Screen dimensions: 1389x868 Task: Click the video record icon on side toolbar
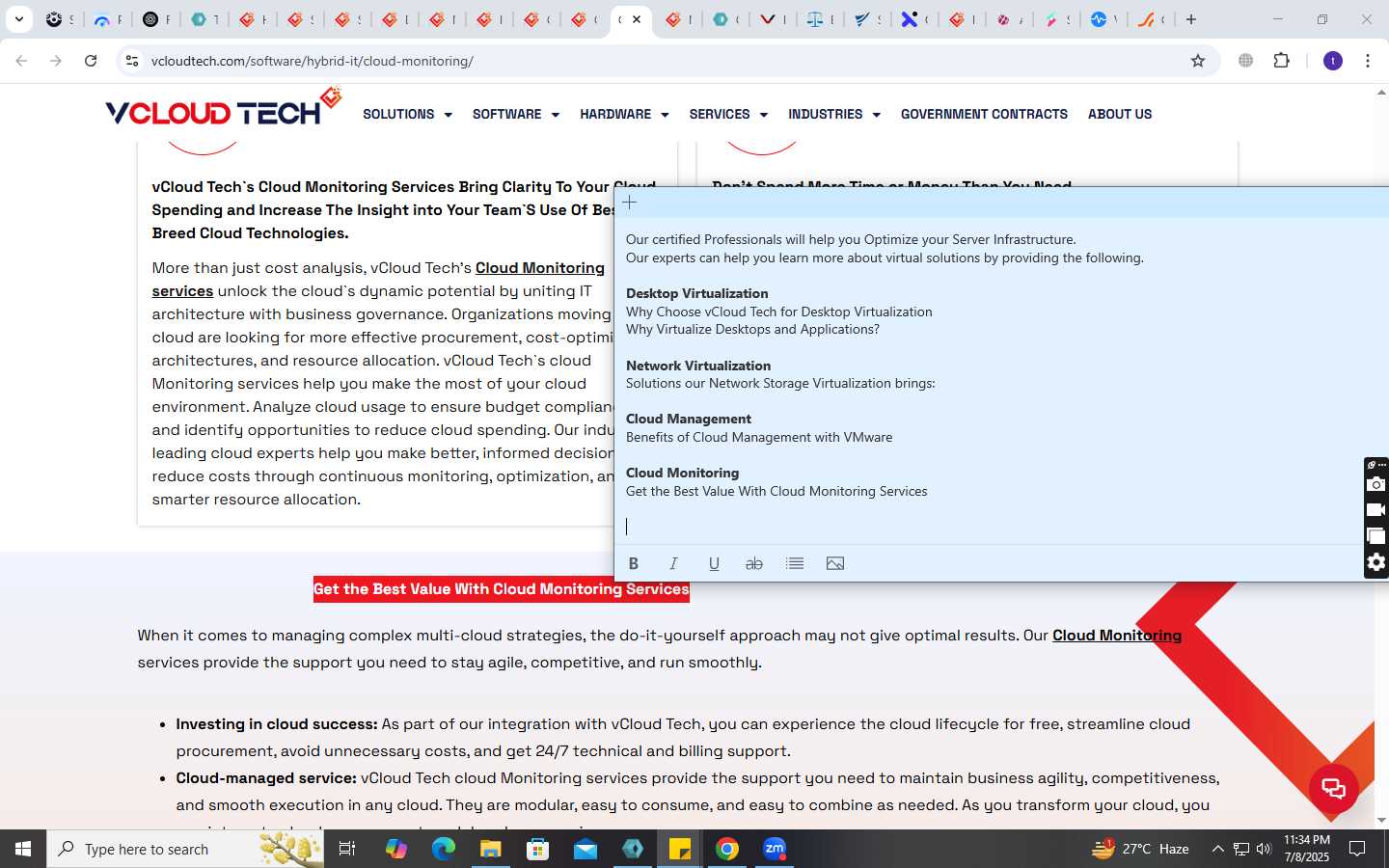(1376, 510)
